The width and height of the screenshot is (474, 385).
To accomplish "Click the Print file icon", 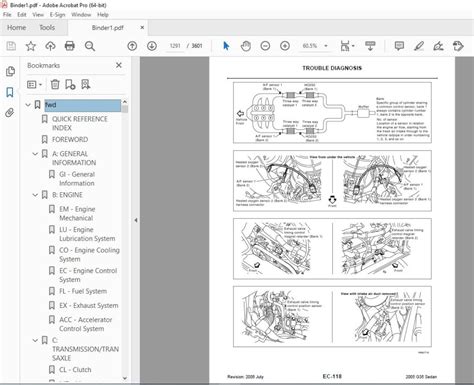I will [70, 46].
